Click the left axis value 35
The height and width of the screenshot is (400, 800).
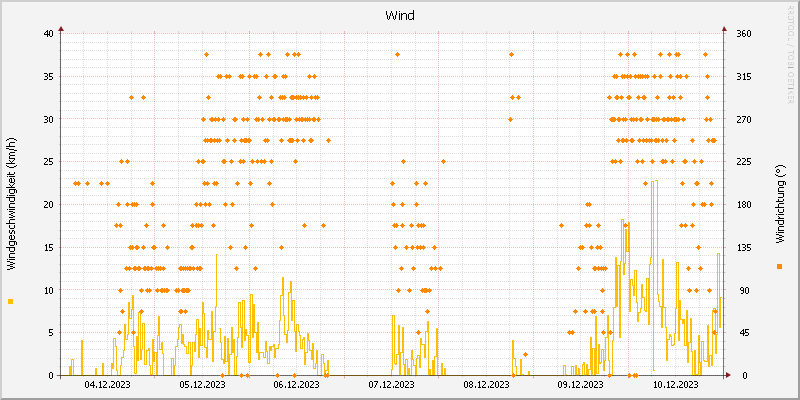point(48,77)
